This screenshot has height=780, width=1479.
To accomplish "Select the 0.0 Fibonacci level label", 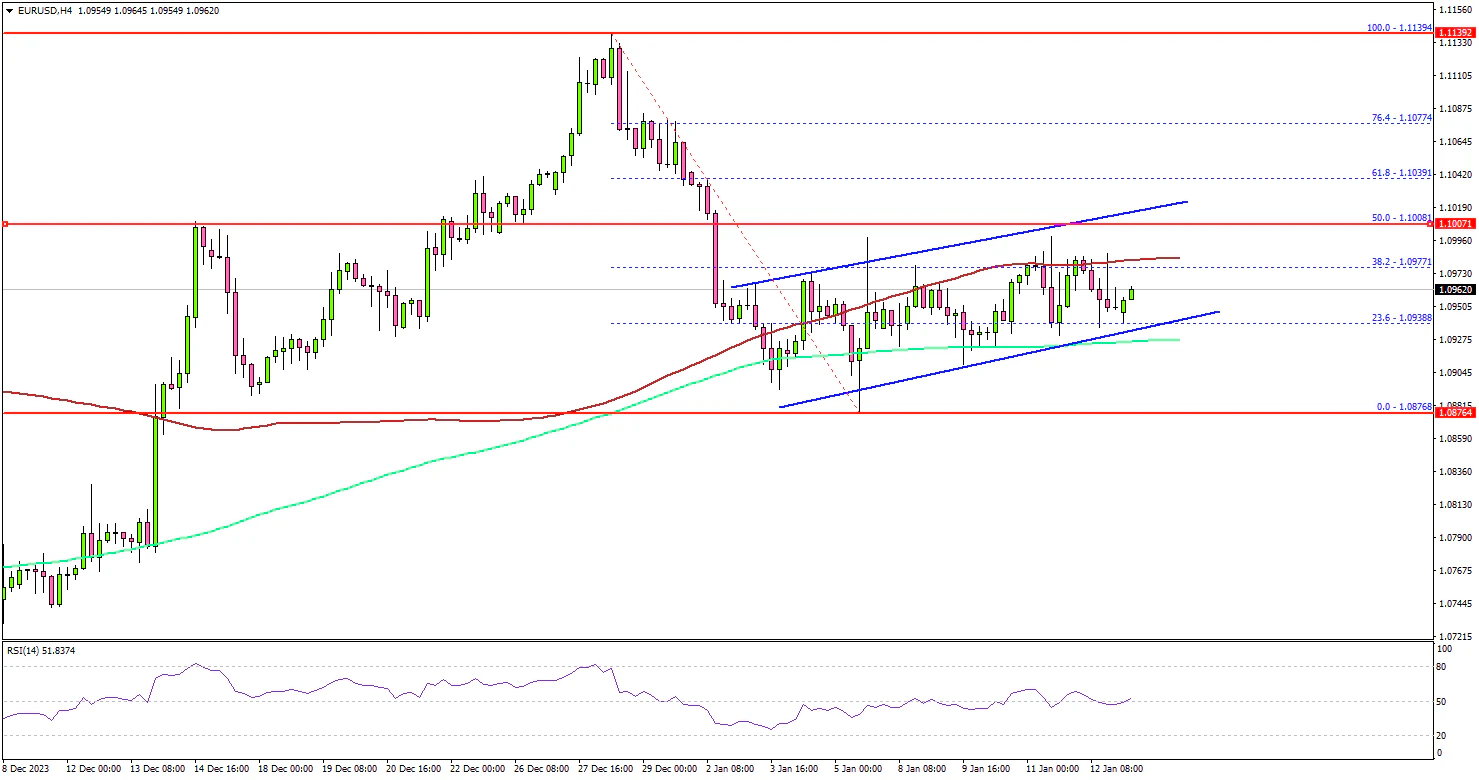I will point(1403,406).
